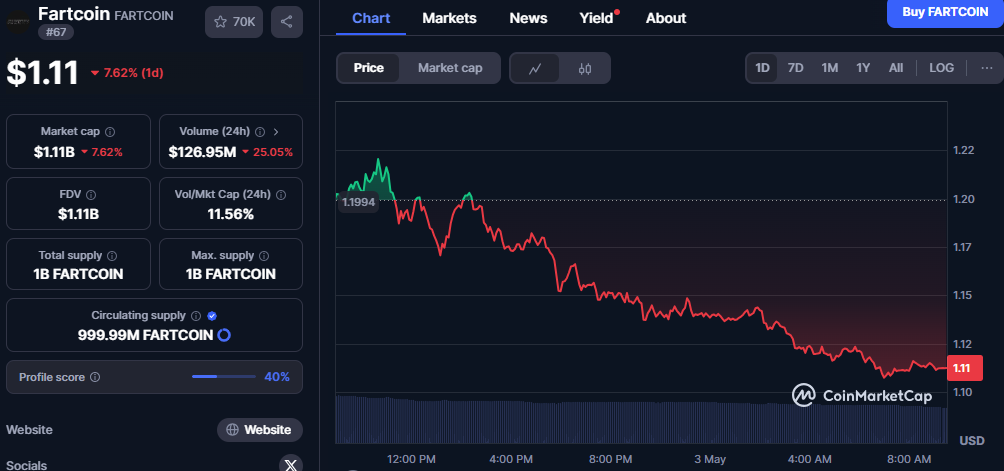The height and width of the screenshot is (471, 1004).
Task: Click the Buy FARTCOIN button
Action: pyautogui.click(x=945, y=12)
